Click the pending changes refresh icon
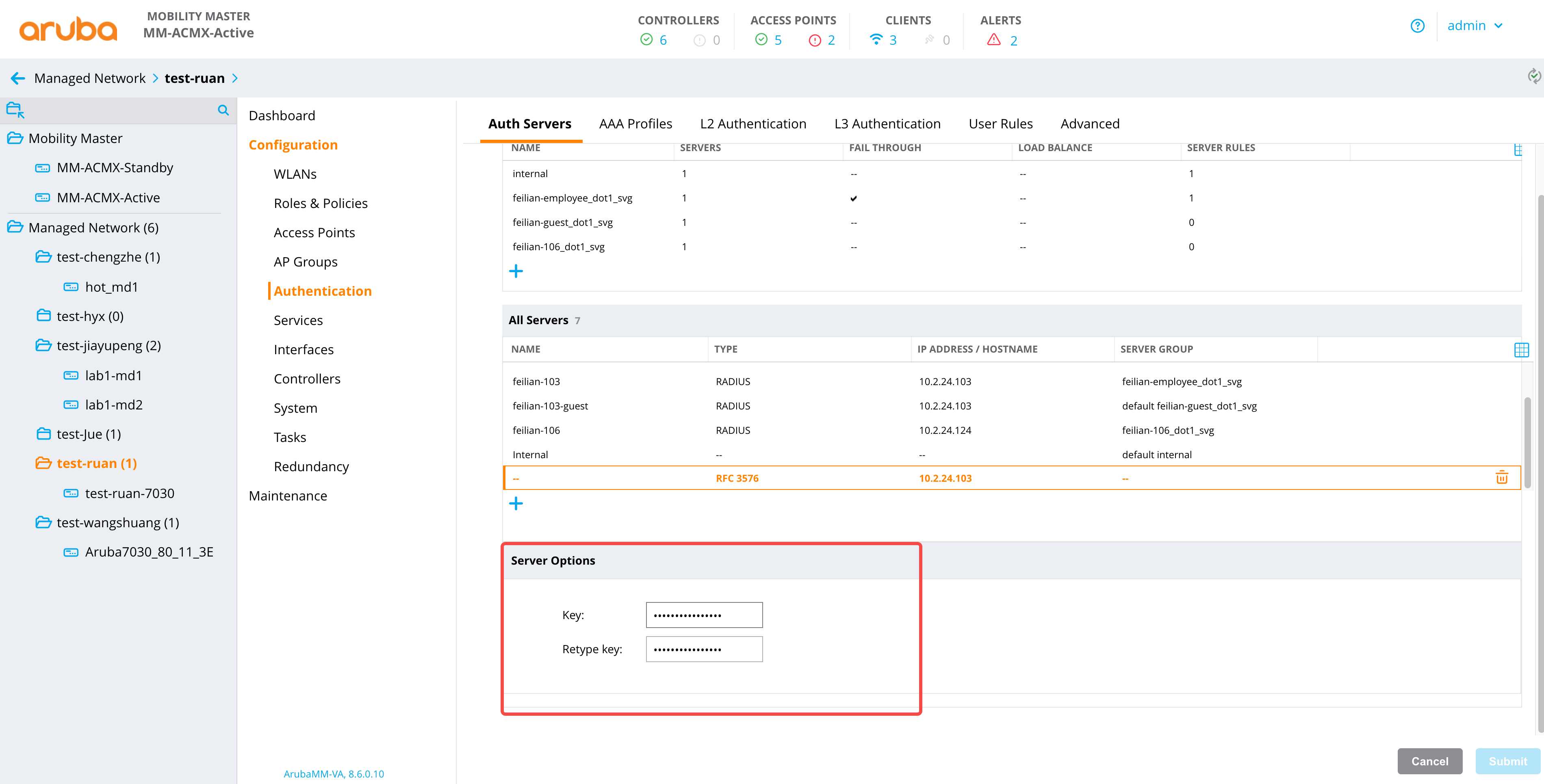 tap(1534, 76)
